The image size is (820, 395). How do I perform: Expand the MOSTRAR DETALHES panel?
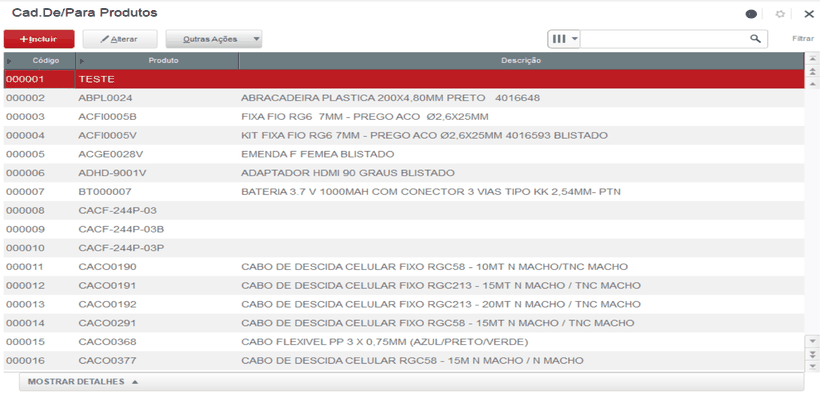point(411,382)
